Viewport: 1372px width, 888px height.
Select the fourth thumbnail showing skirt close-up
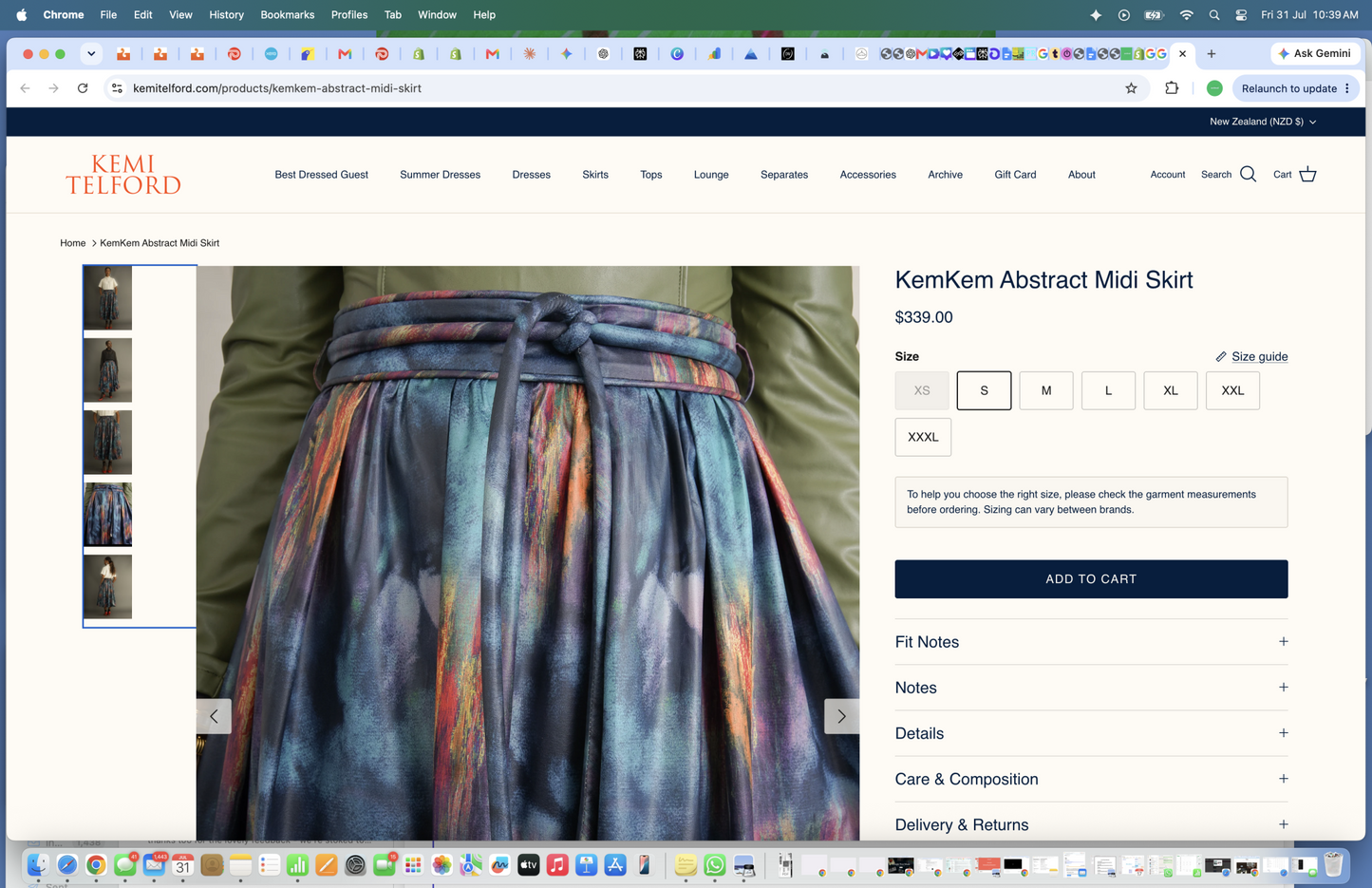(107, 515)
